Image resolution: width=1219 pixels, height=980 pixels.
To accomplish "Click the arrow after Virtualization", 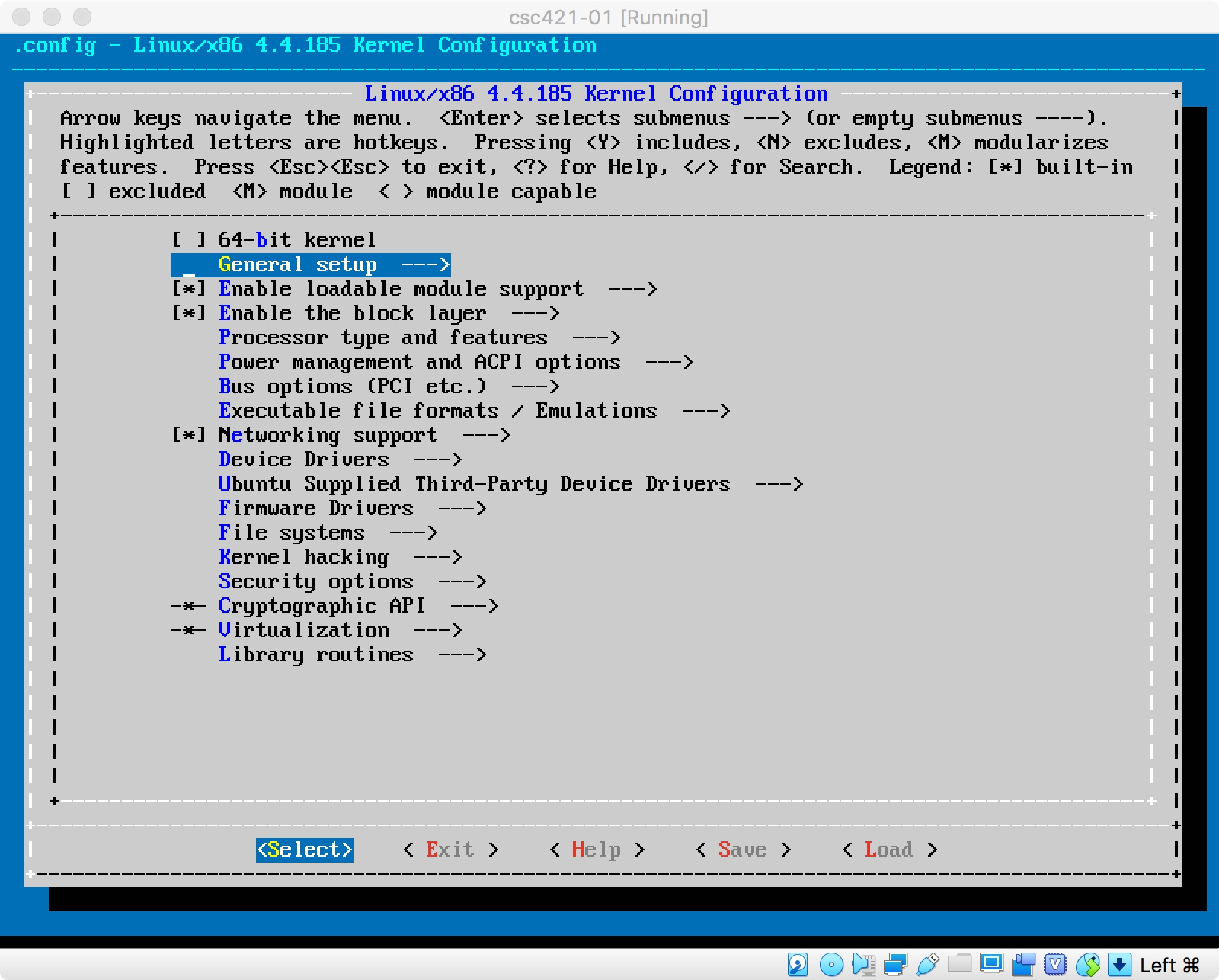I will (437, 630).
